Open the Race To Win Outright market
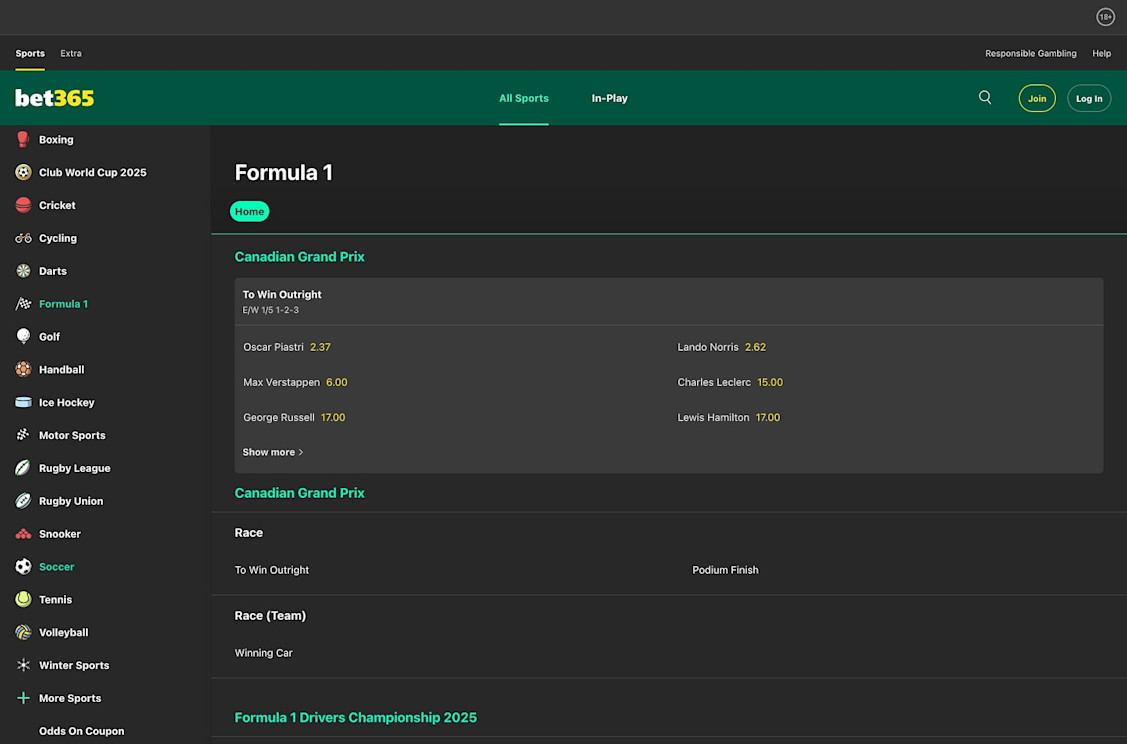The height and width of the screenshot is (744, 1127). 272,570
